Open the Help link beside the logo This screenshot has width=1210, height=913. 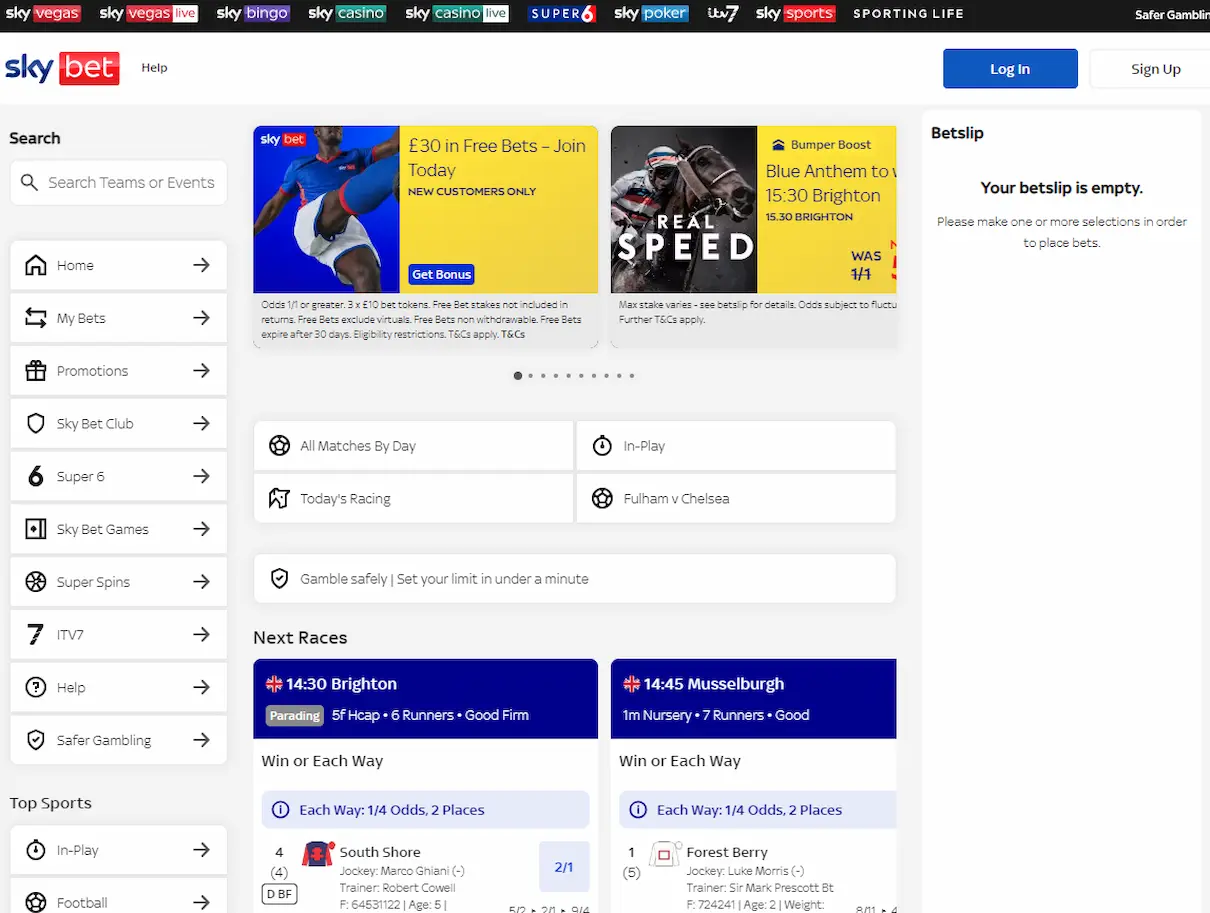(154, 68)
